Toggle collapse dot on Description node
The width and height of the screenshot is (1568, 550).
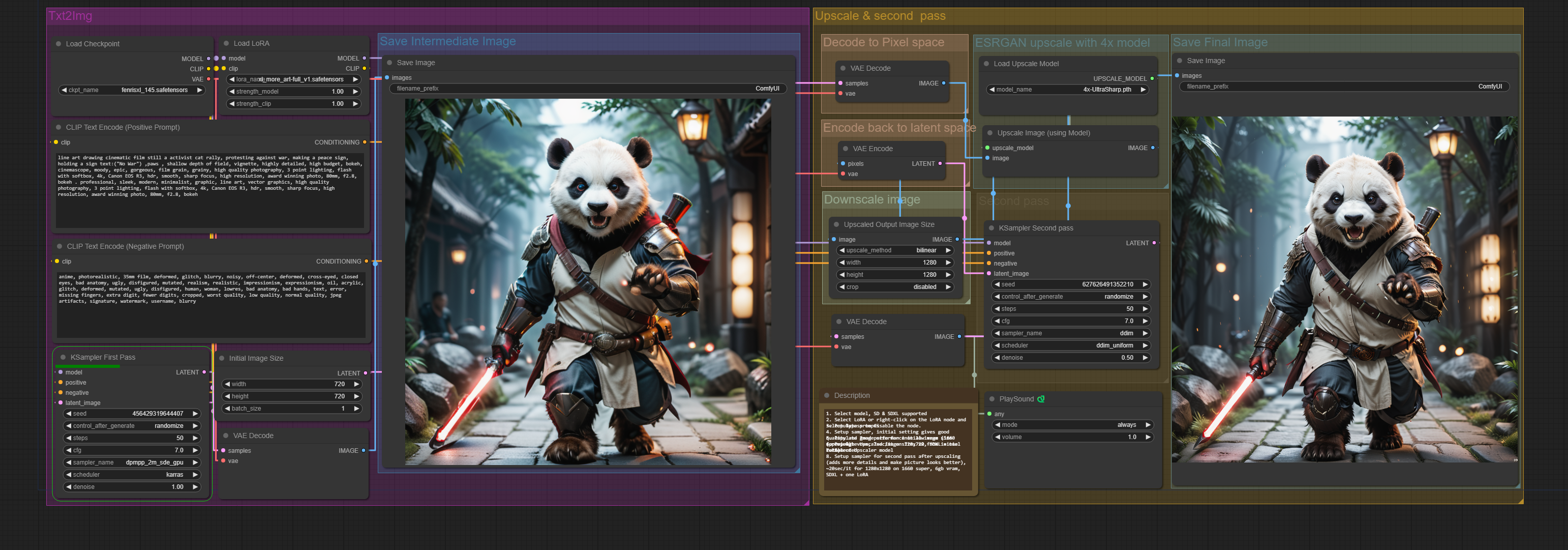pyautogui.click(x=827, y=395)
